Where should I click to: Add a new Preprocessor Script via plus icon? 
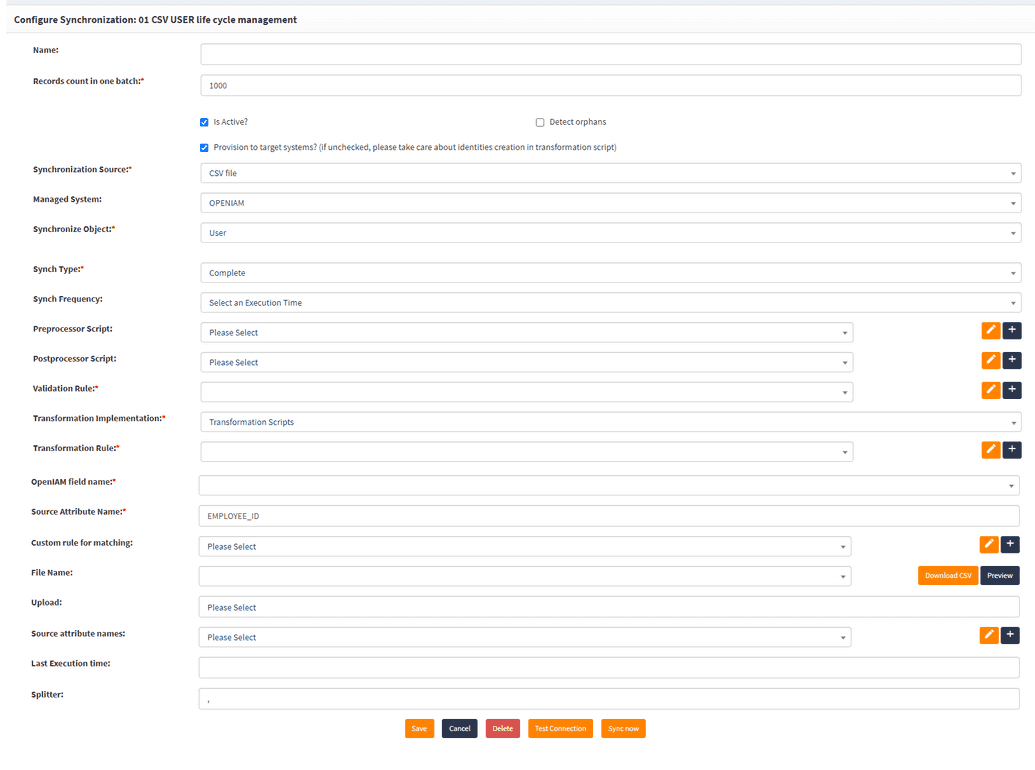click(1012, 330)
